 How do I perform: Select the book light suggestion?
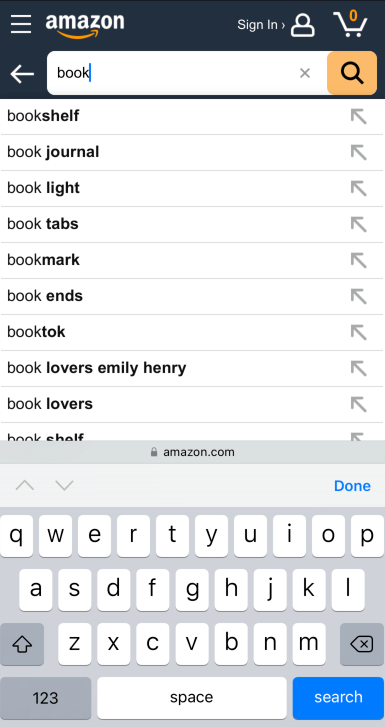pyautogui.click(x=192, y=188)
